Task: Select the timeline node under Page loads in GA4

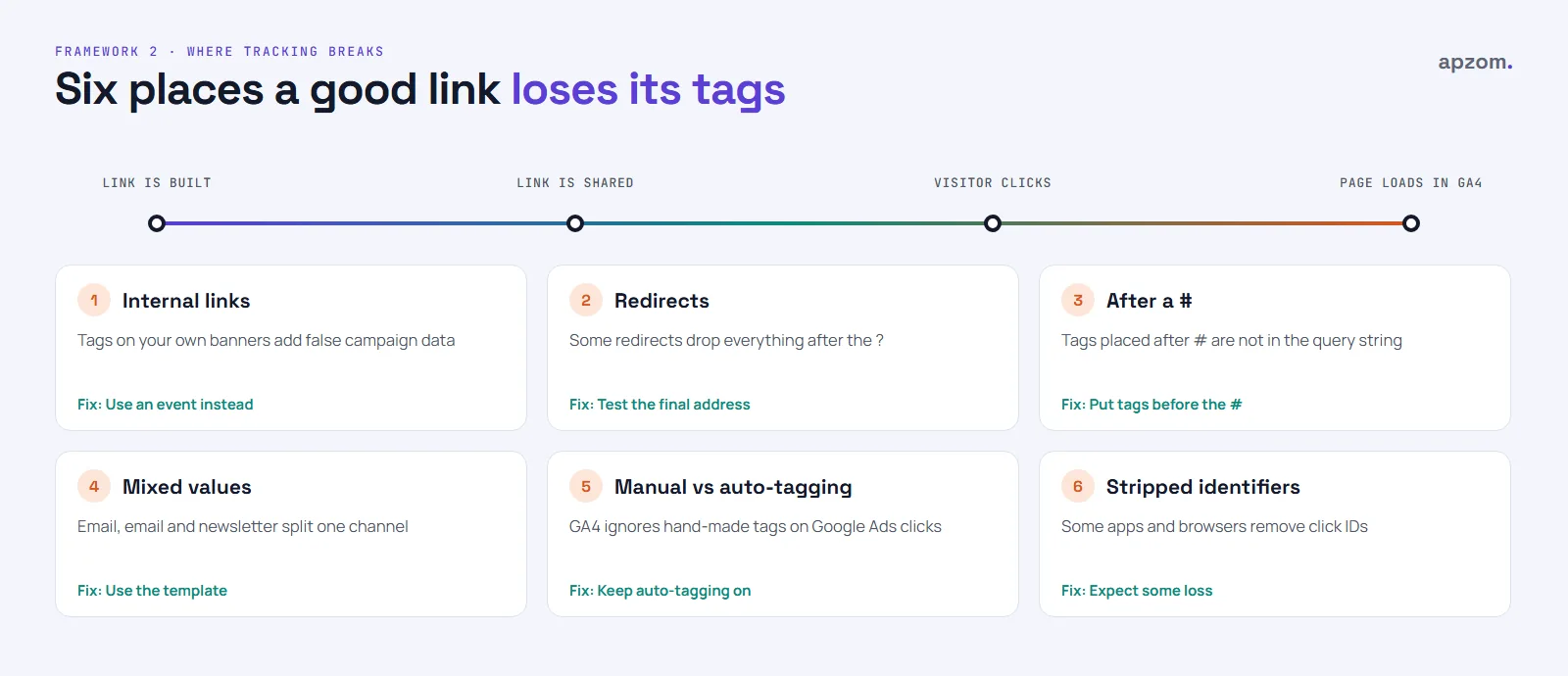Action: tap(1411, 223)
